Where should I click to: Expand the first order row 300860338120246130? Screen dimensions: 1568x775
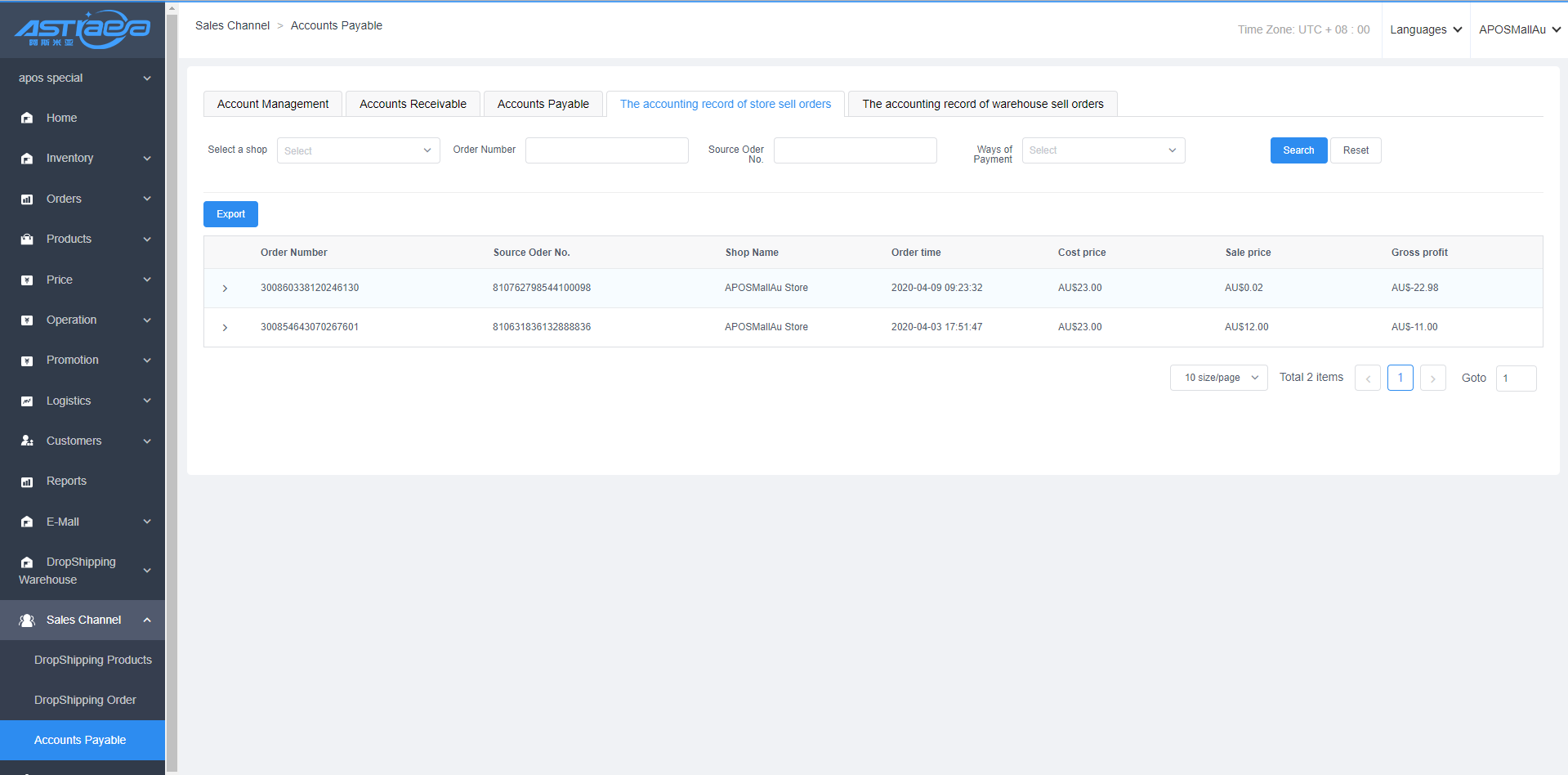click(x=225, y=289)
